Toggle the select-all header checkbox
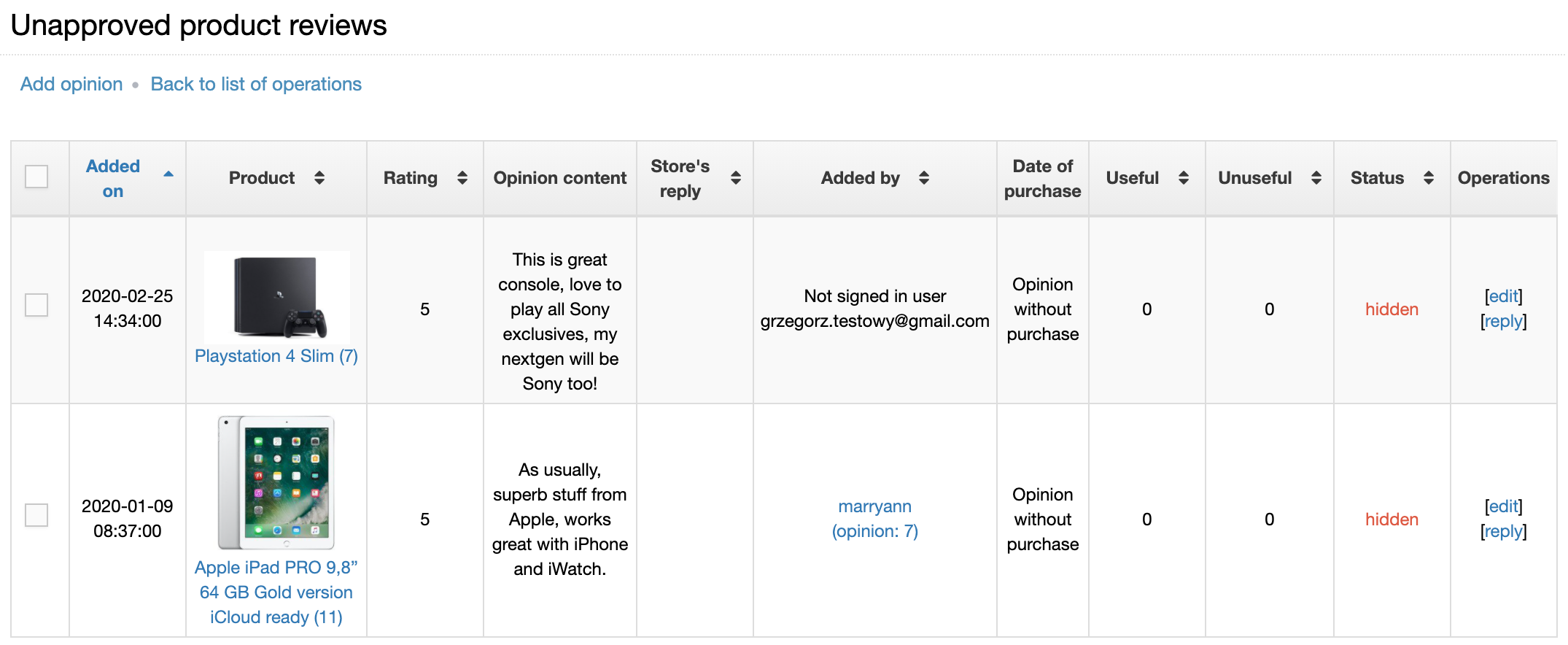The height and width of the screenshot is (645, 1568). pos(36,177)
